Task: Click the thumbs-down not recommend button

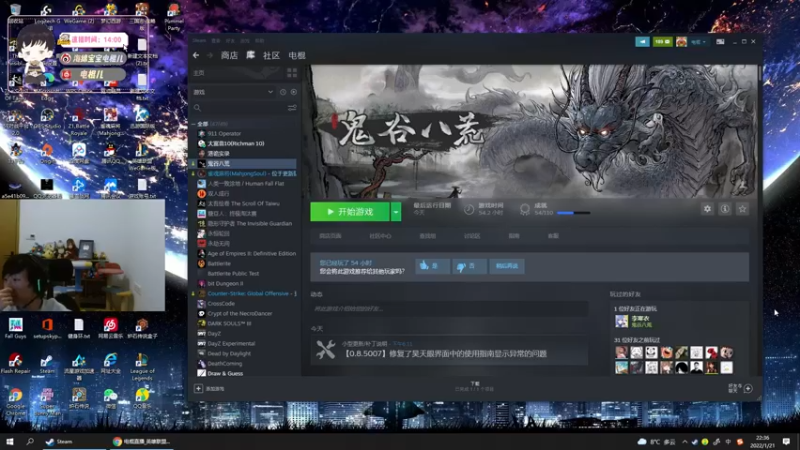Action: [469, 266]
